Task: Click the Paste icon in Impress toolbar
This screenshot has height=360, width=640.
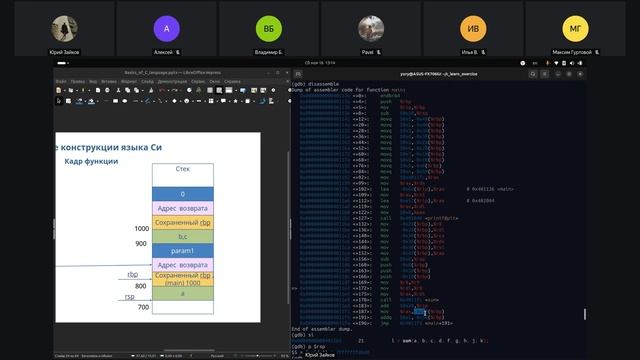Action: pos(136,90)
